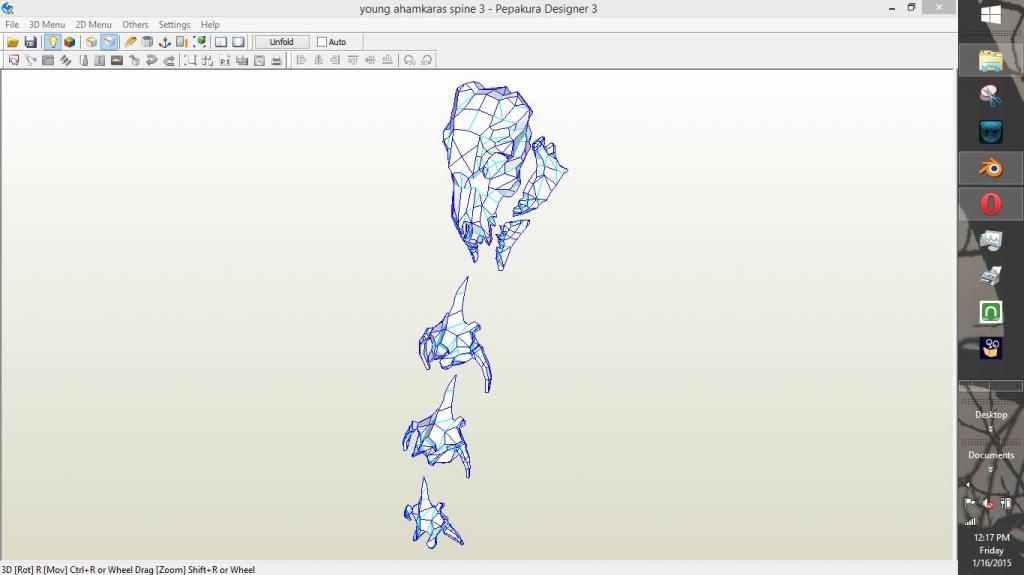Screen dimensions: 1024x575
Task: Click the Unfold button
Action: [x=281, y=42]
